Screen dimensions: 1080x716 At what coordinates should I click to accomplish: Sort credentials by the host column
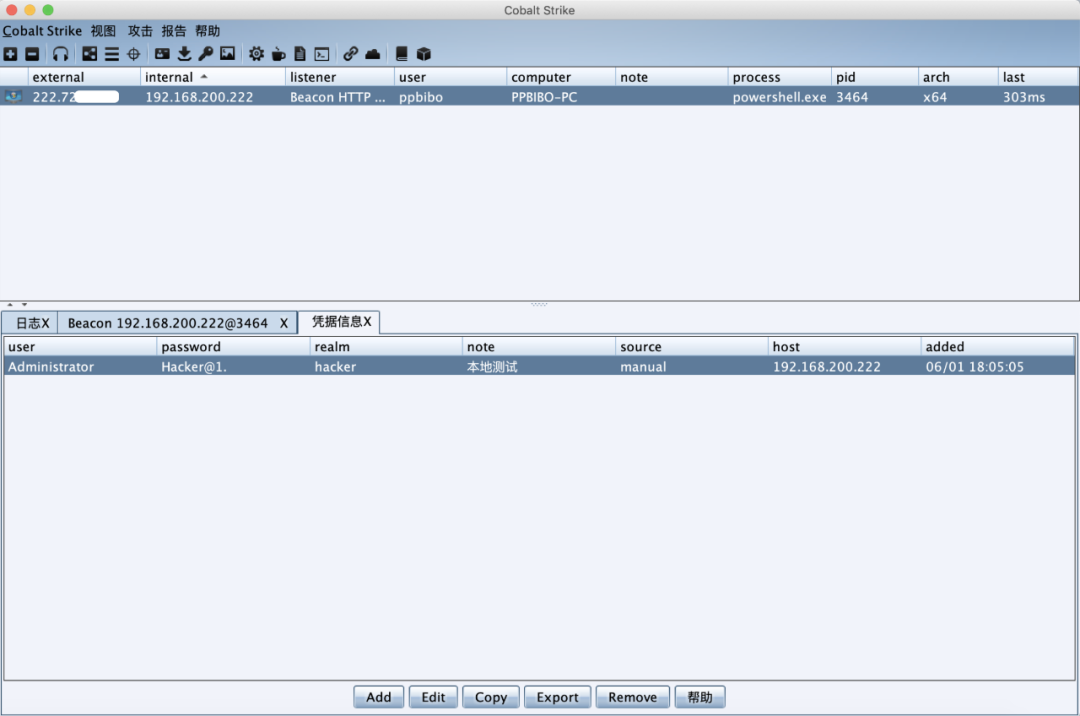pos(844,346)
